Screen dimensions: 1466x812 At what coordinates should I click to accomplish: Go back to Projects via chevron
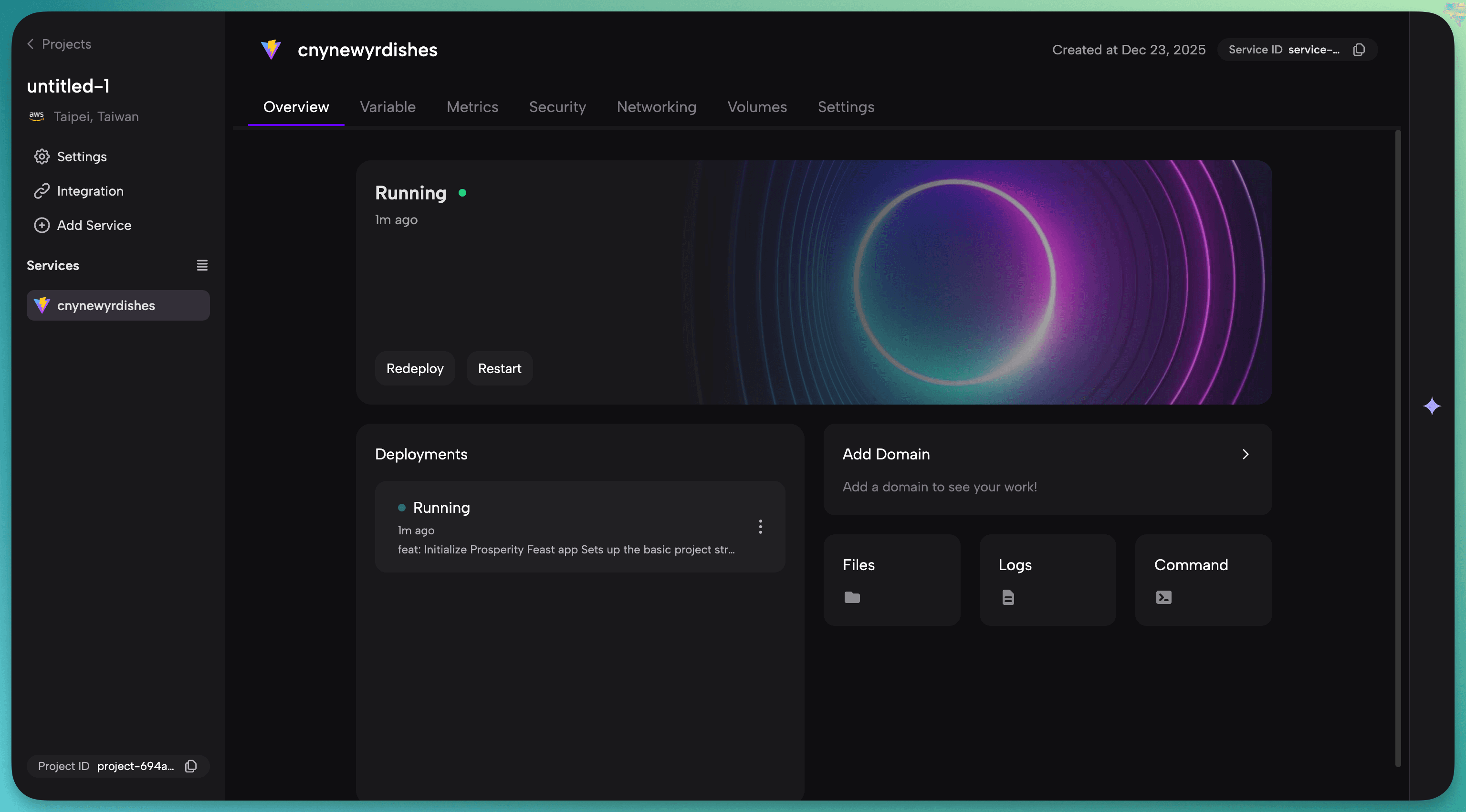click(x=31, y=44)
